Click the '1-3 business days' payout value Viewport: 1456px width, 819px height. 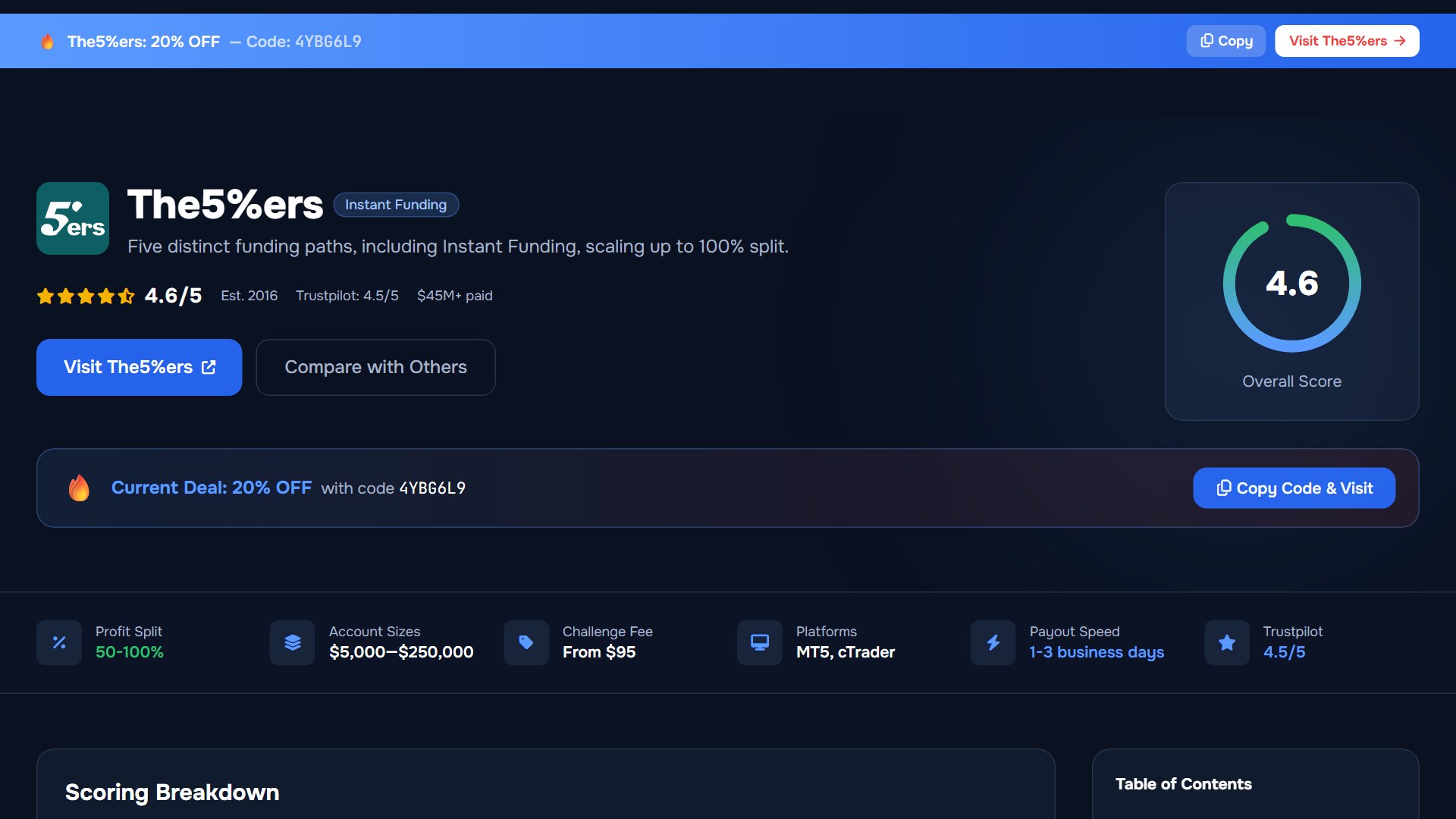point(1097,652)
